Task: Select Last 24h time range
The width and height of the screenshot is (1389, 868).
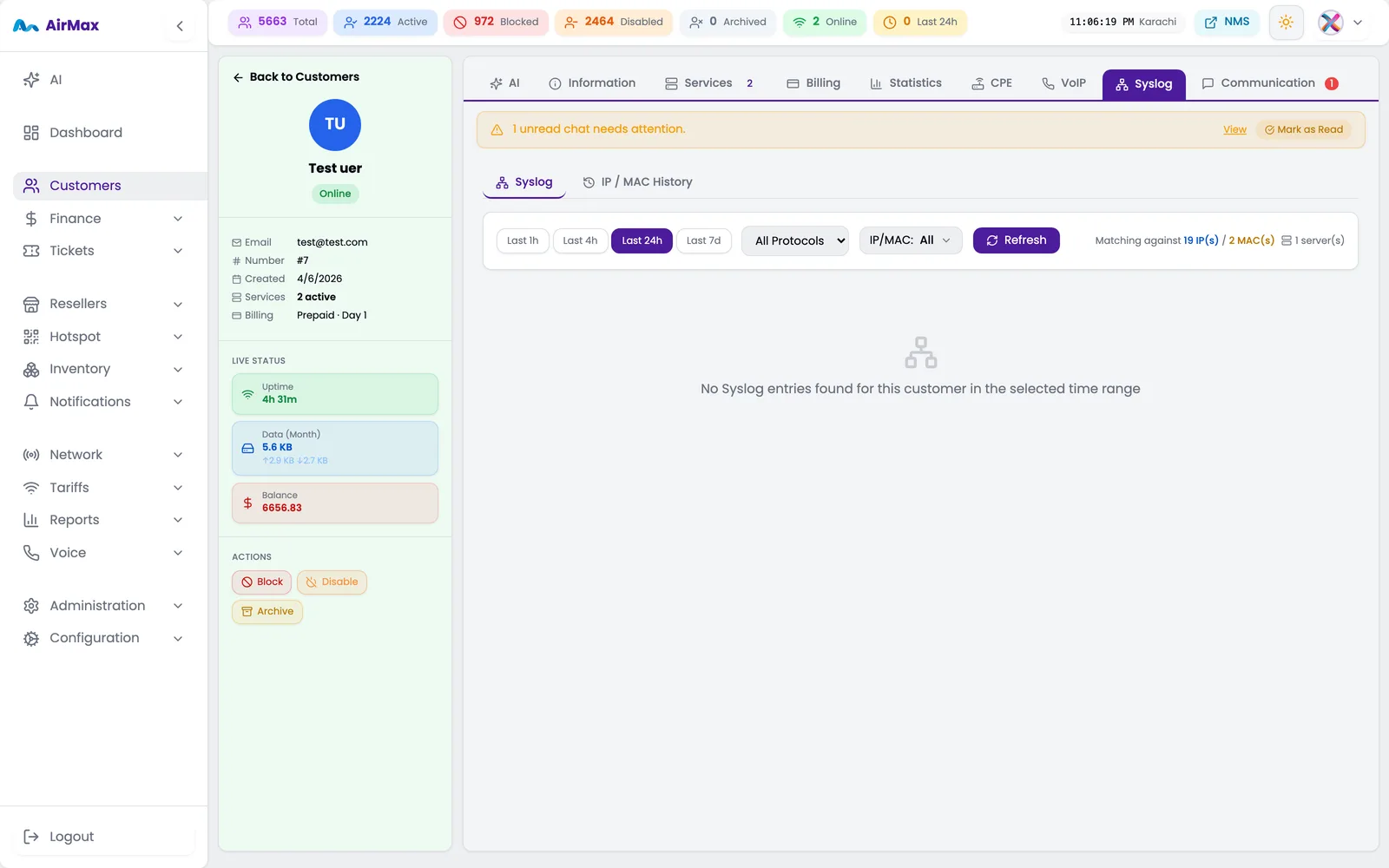Action: point(642,241)
